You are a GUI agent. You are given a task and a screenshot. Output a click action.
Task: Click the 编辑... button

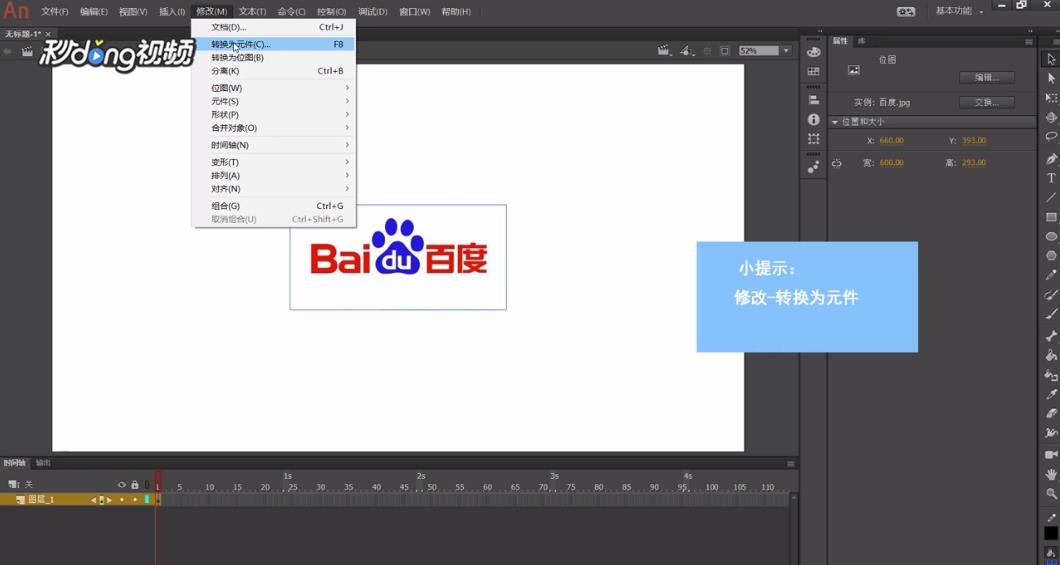point(987,78)
